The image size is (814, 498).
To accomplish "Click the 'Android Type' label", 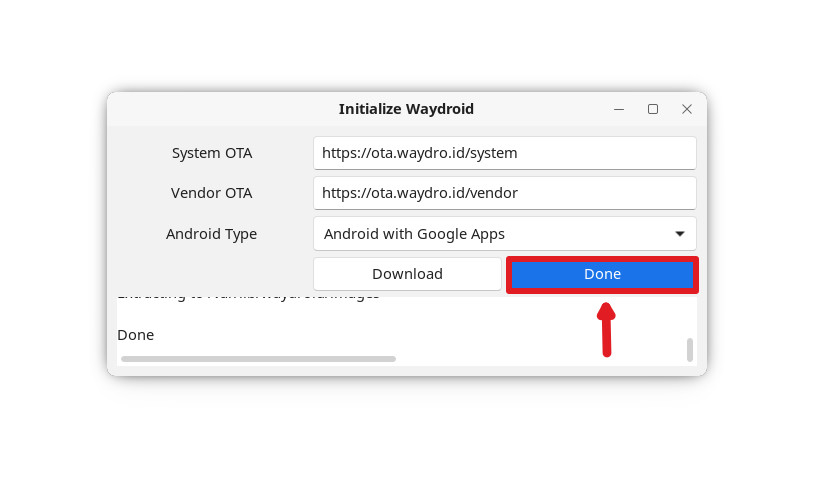I will (x=211, y=234).
